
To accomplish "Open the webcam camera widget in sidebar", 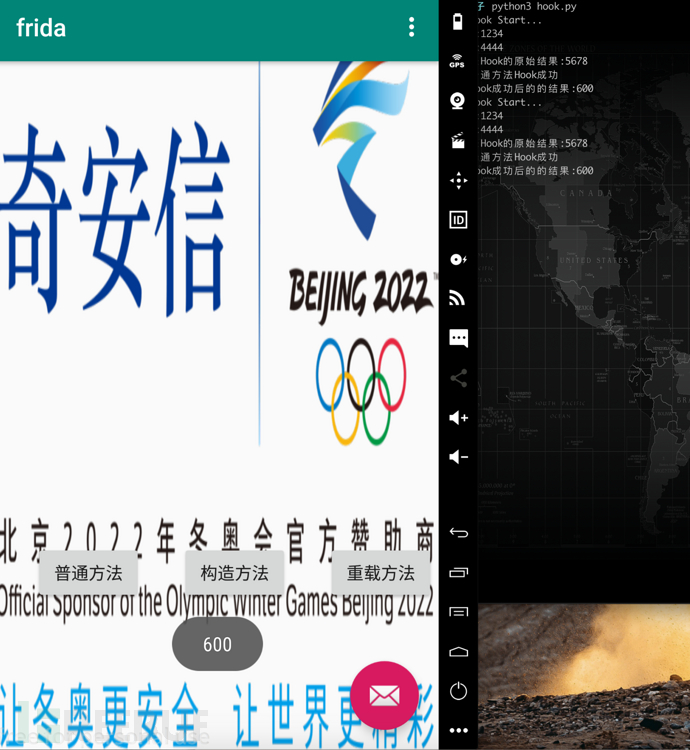I will 458,100.
